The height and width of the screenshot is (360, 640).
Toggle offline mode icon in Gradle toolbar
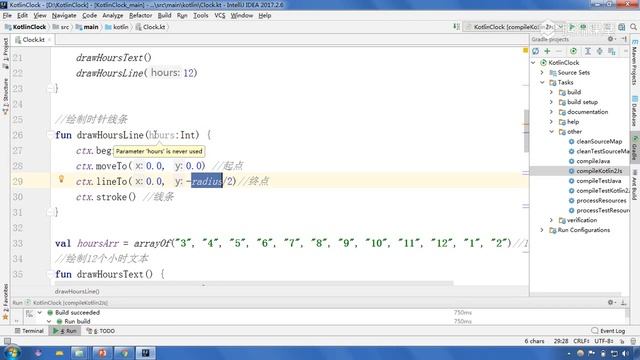(611, 51)
